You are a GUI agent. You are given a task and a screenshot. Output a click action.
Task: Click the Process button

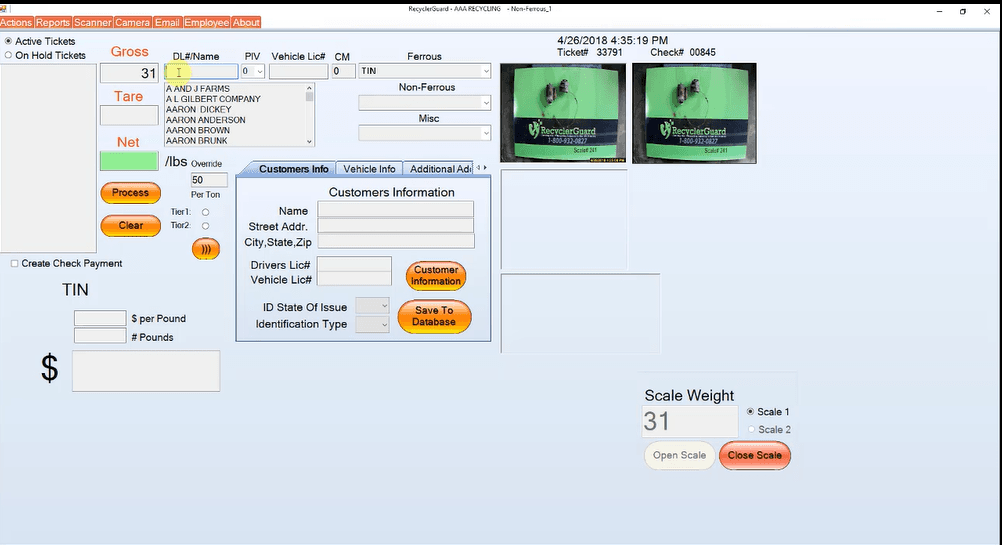130,192
